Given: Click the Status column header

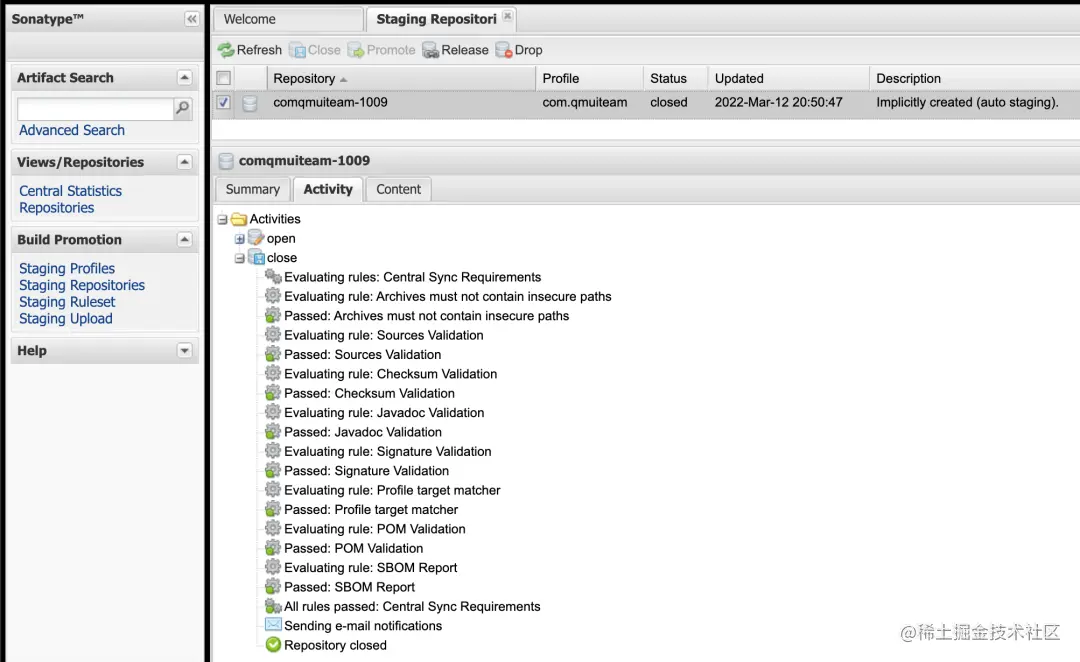Looking at the screenshot, I should 676,79.
